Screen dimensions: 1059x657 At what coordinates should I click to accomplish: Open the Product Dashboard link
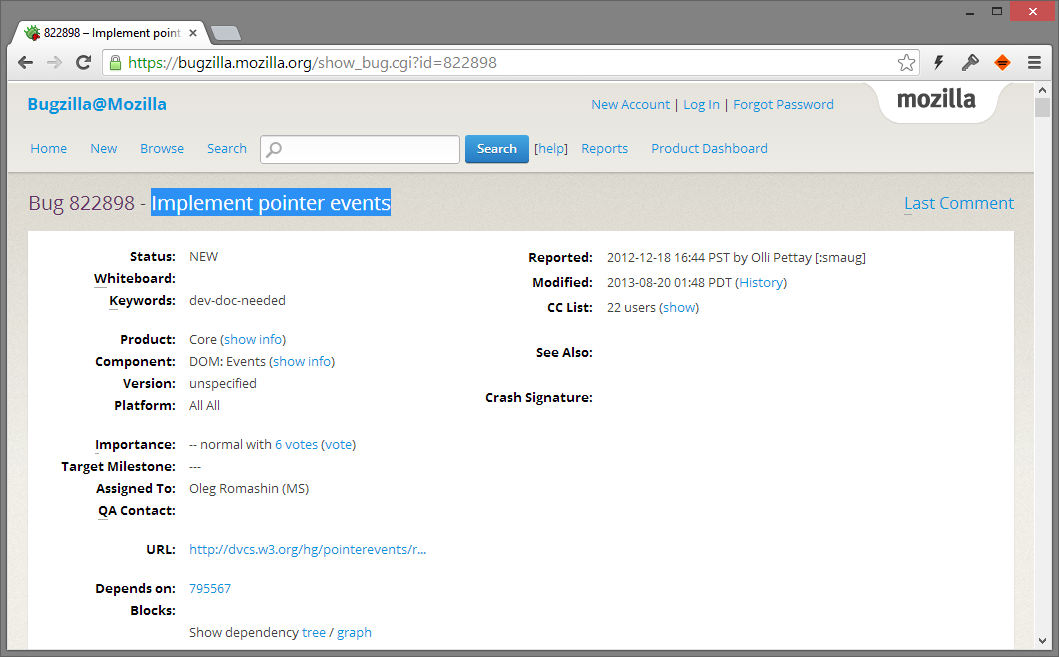point(709,149)
